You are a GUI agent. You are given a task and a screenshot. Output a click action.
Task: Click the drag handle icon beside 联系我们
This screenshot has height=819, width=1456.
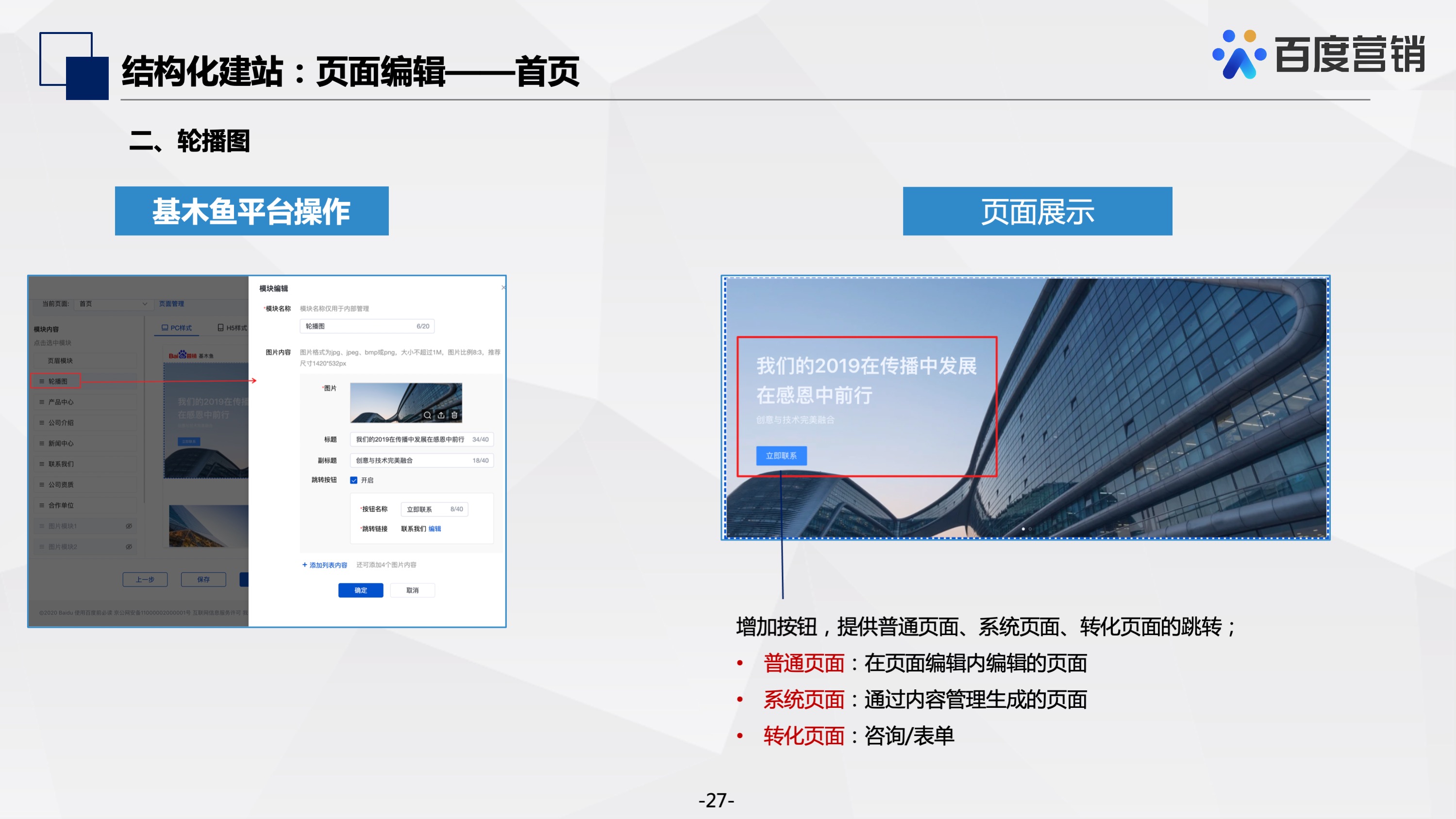[x=42, y=464]
